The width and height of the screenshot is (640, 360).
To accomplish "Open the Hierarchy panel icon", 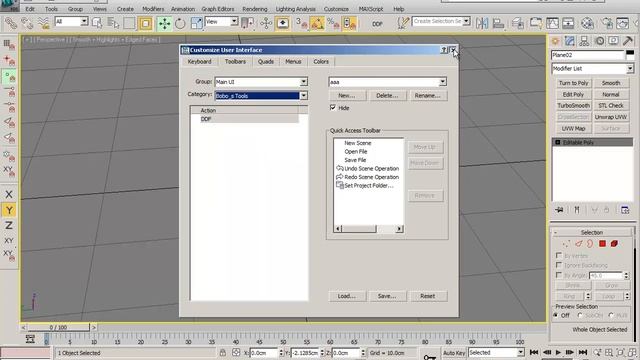I will point(584,41).
